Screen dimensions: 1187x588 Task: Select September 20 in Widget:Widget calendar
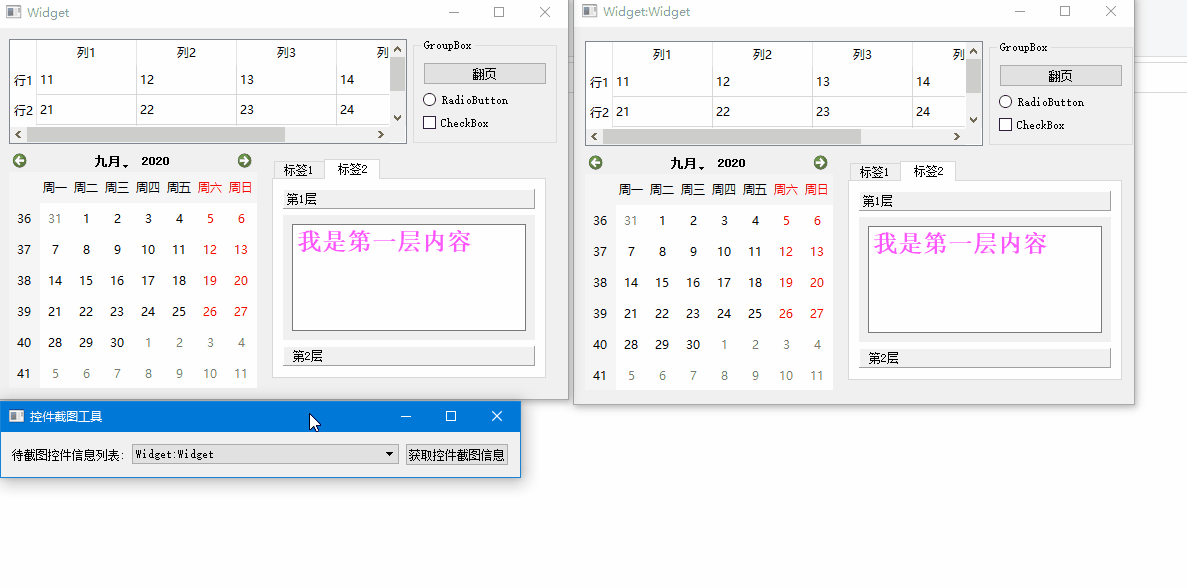tap(817, 283)
